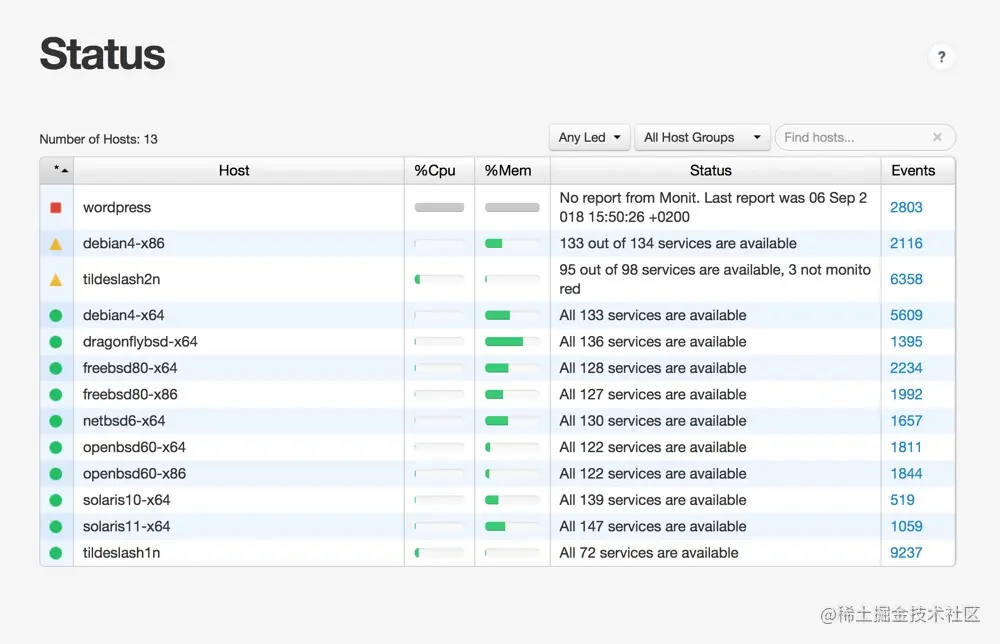Click the green LED for openbsd60-x64
Viewport: 1000px width, 644px height.
[56, 448]
